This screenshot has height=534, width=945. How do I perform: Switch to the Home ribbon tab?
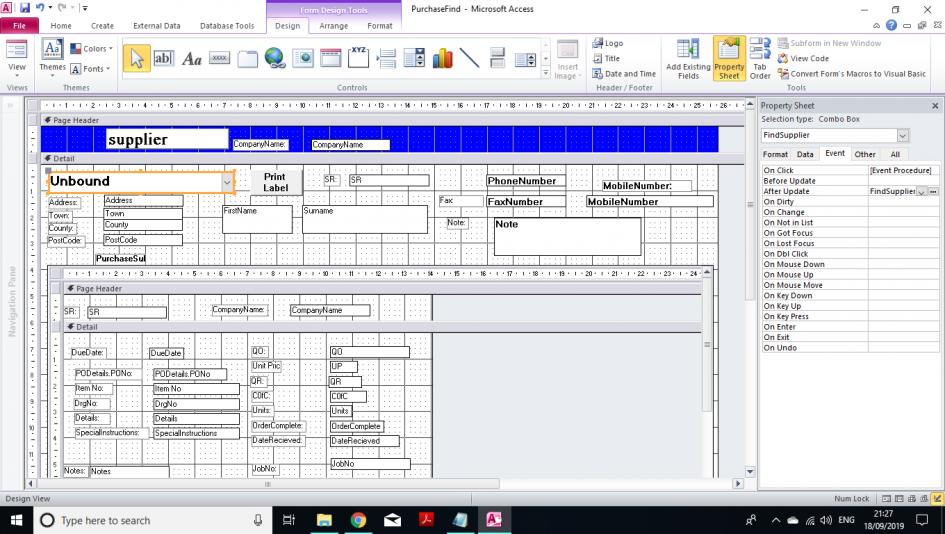click(x=61, y=26)
